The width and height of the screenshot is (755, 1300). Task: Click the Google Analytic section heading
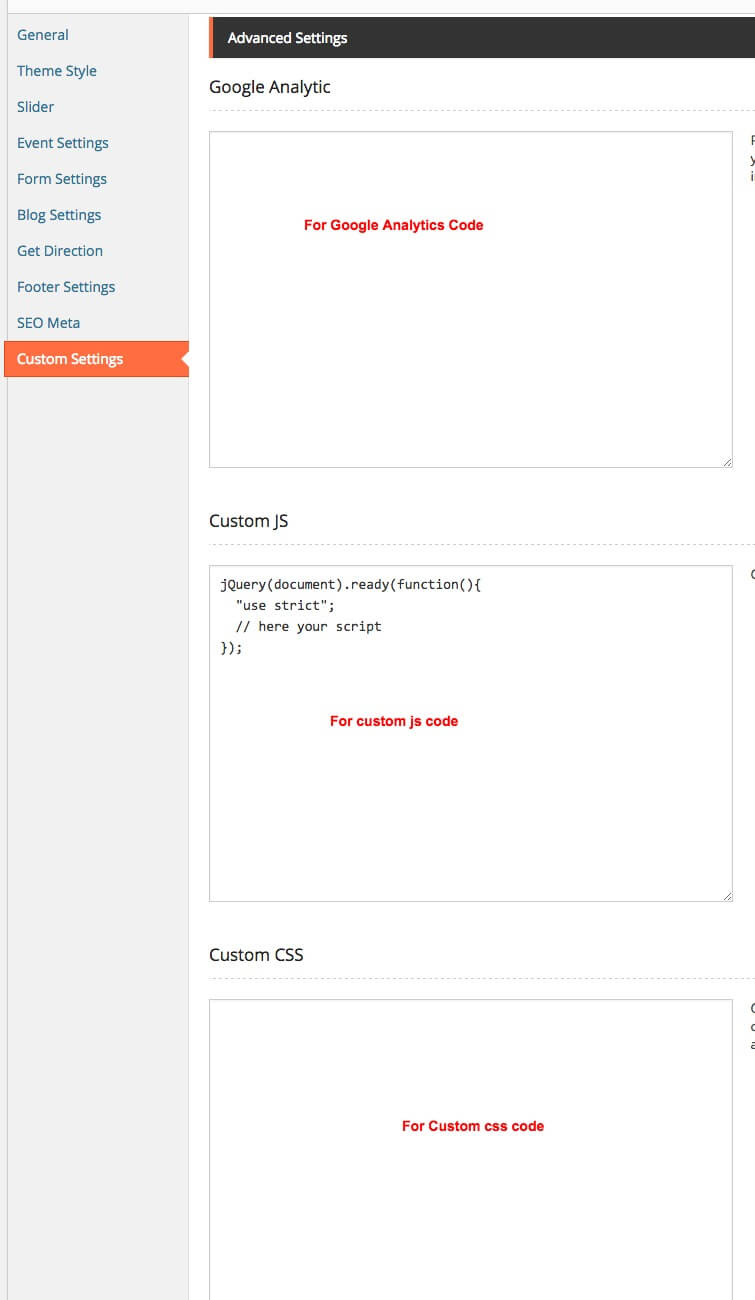point(270,87)
